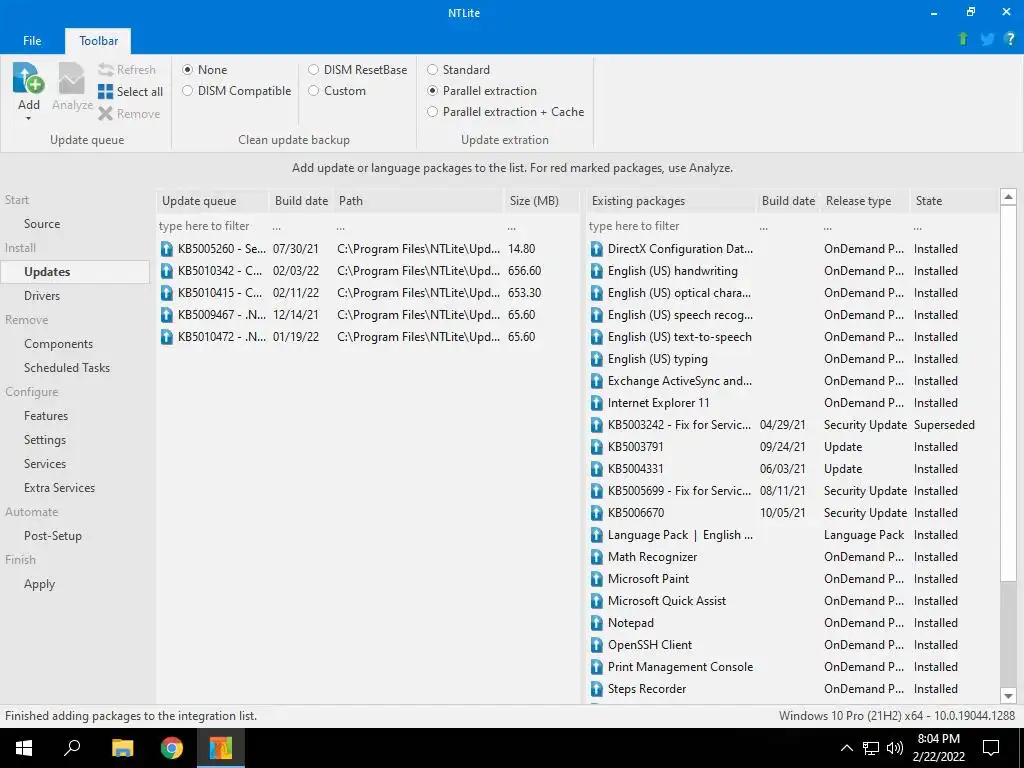Open the Windows Start menu
Viewport: 1024px width, 768px height.
[24, 748]
